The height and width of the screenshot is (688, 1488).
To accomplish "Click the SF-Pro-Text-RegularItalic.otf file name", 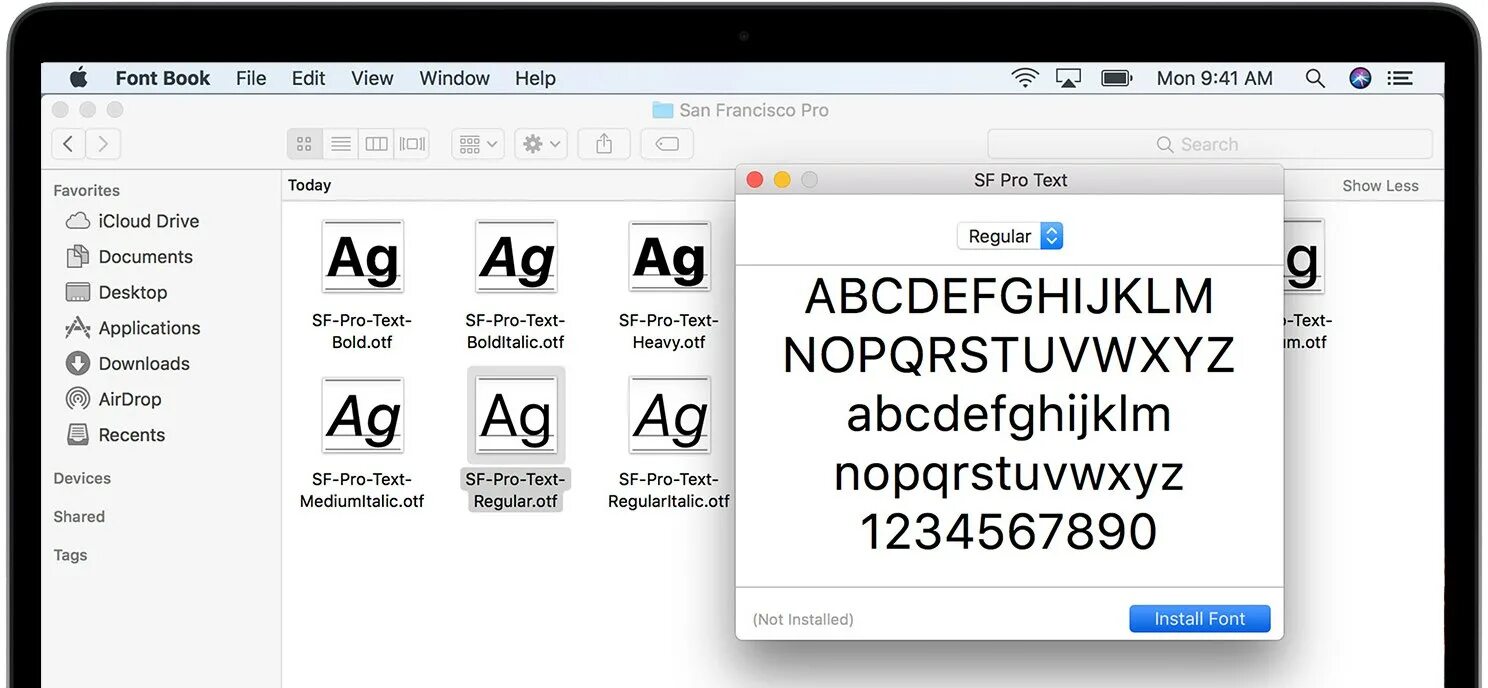I will pyautogui.click(x=669, y=490).
